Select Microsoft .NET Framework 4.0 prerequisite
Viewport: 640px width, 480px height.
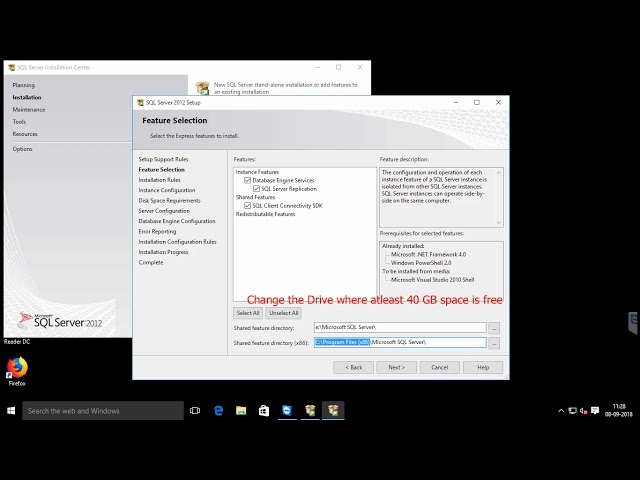point(428,254)
